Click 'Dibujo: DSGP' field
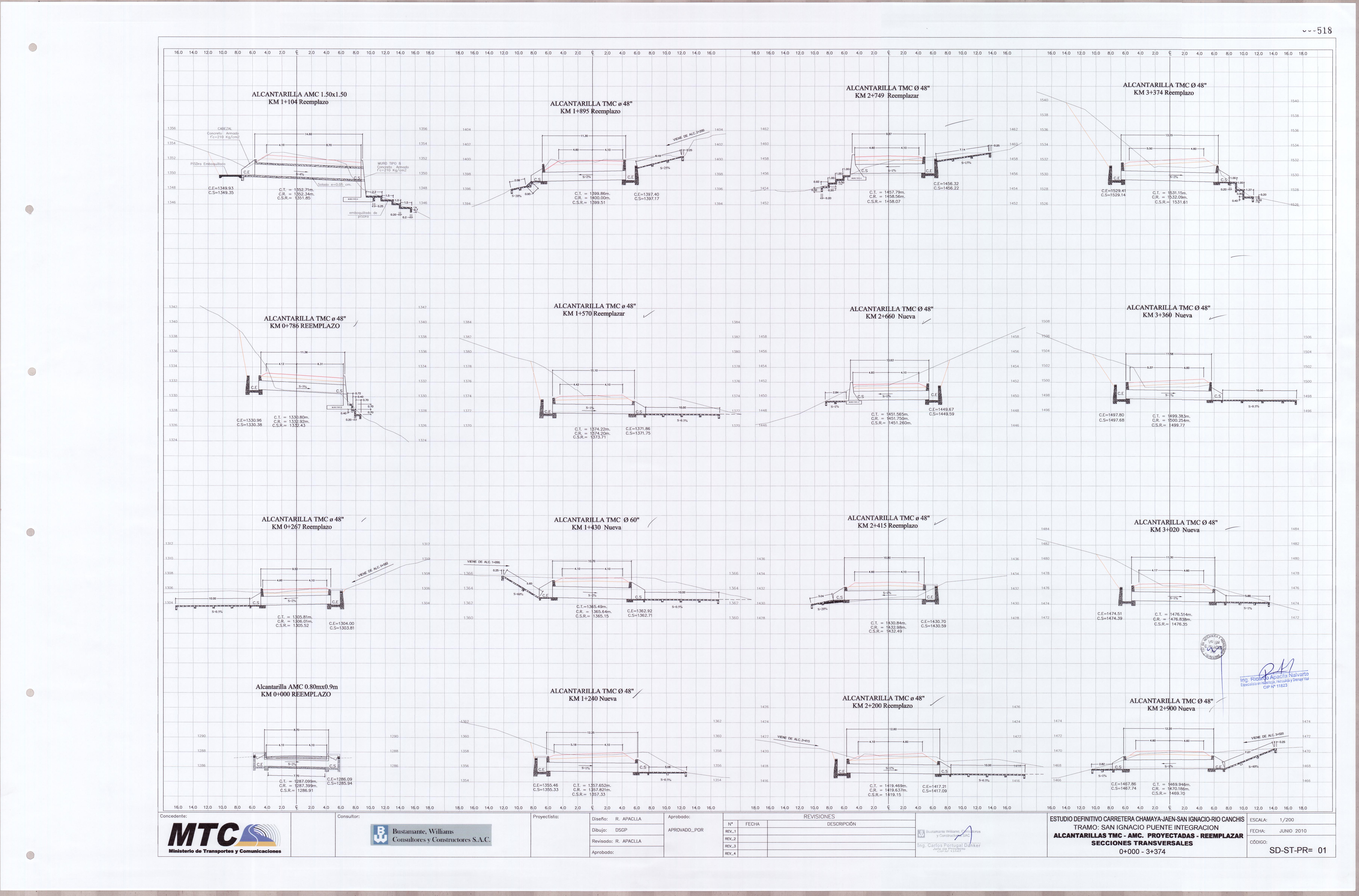 click(609, 830)
